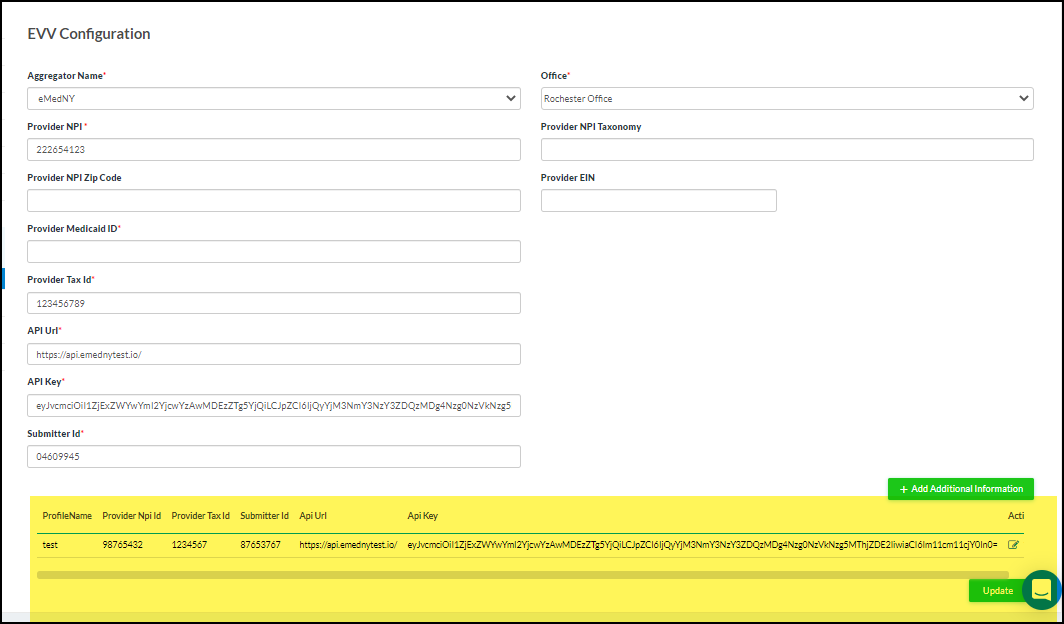The height and width of the screenshot is (624, 1064).
Task: Select the Provider NPI Zip Code field
Action: pyautogui.click(x=273, y=200)
